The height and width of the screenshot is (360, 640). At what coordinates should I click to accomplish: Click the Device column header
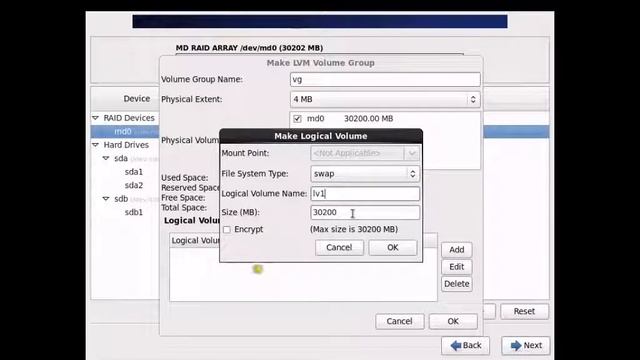[x=137, y=99]
